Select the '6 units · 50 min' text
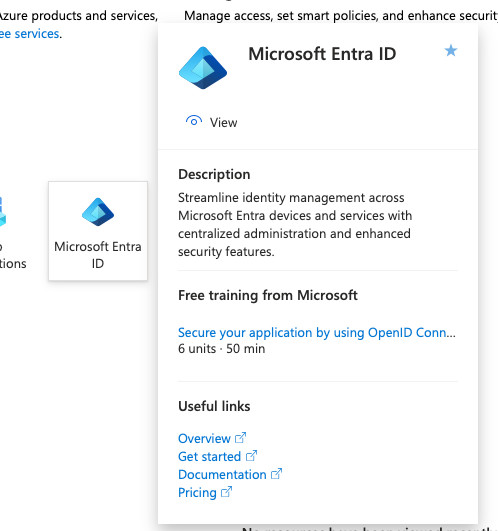 221,348
